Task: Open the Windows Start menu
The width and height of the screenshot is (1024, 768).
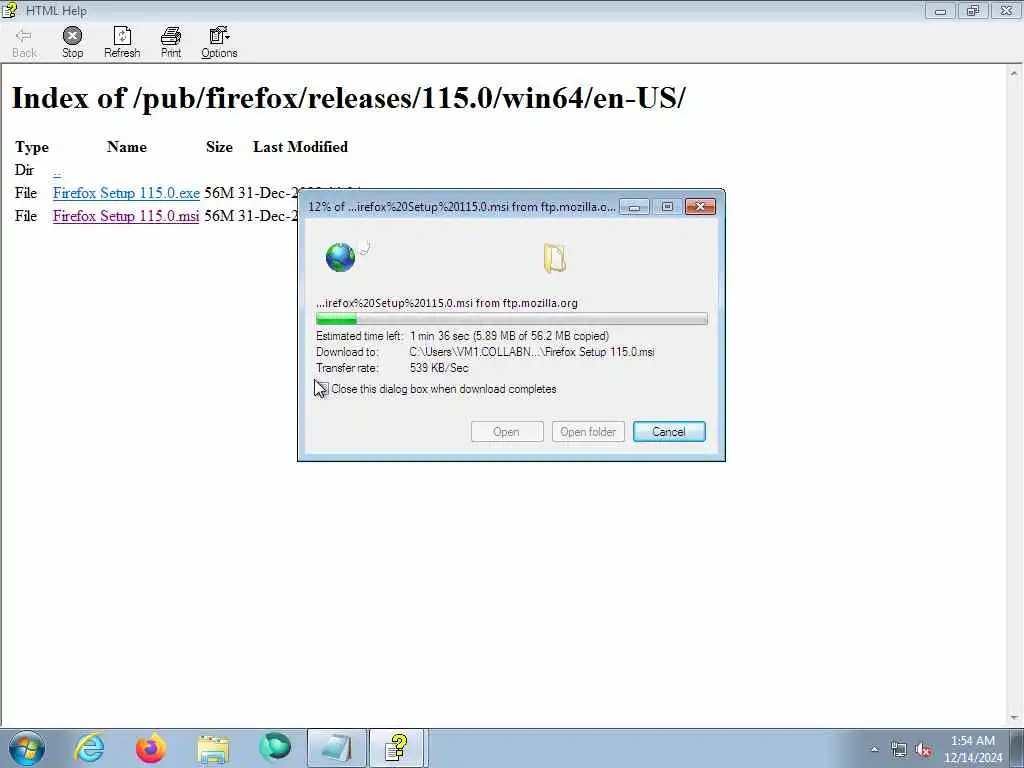Action: pyautogui.click(x=27, y=748)
